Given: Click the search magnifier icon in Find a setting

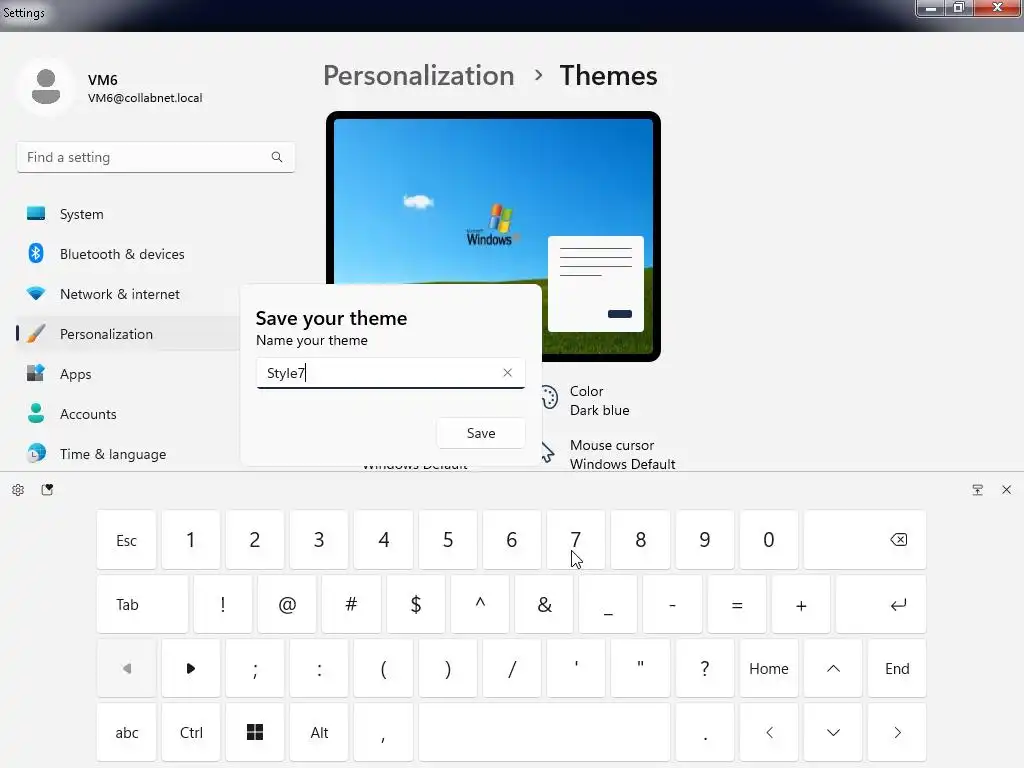Looking at the screenshot, I should tap(277, 157).
